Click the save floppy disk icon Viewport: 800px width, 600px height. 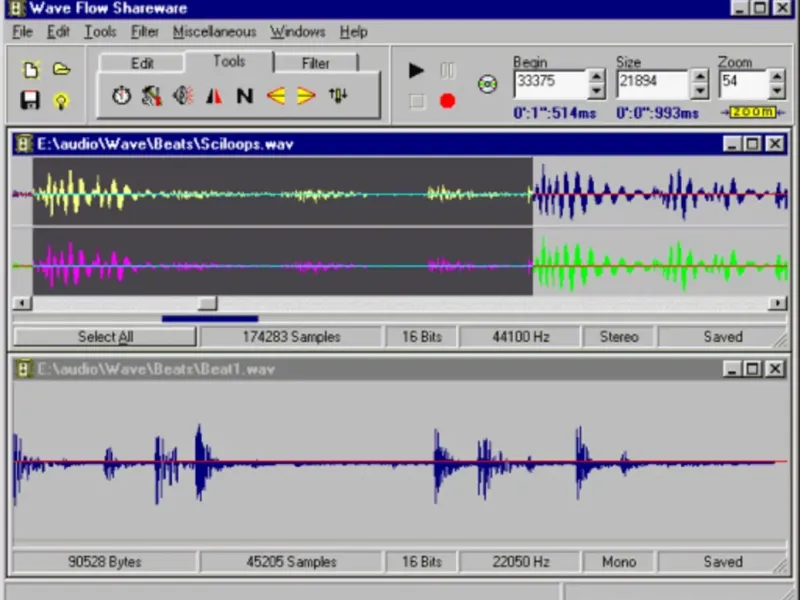click(31, 100)
